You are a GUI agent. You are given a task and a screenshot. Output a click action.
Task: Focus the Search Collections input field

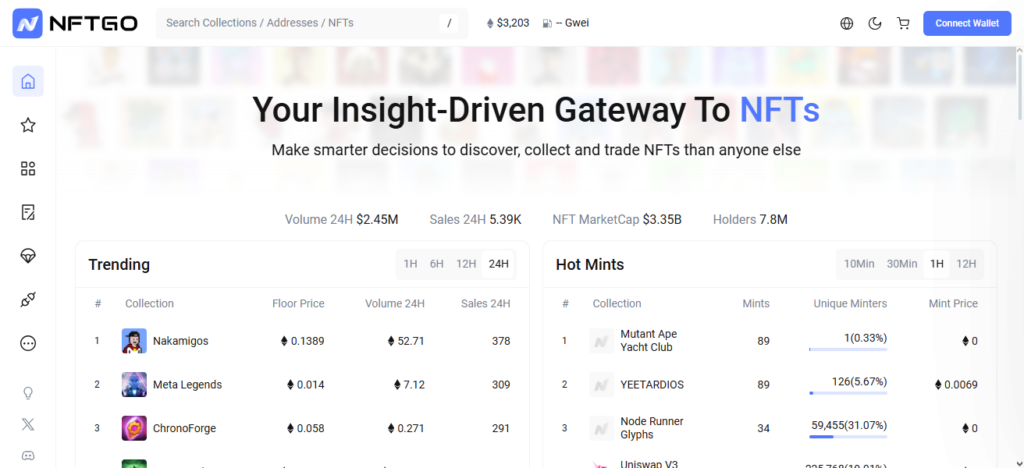(x=312, y=23)
